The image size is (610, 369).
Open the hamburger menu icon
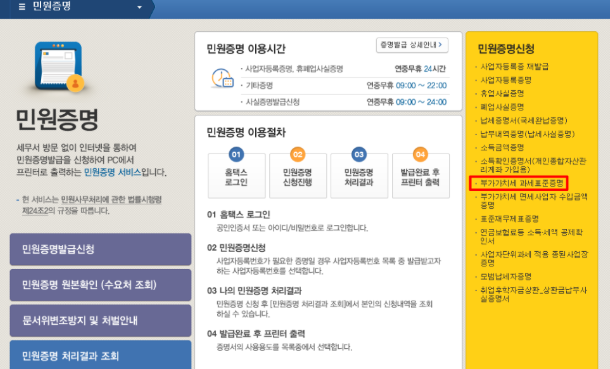click(x=22, y=7)
